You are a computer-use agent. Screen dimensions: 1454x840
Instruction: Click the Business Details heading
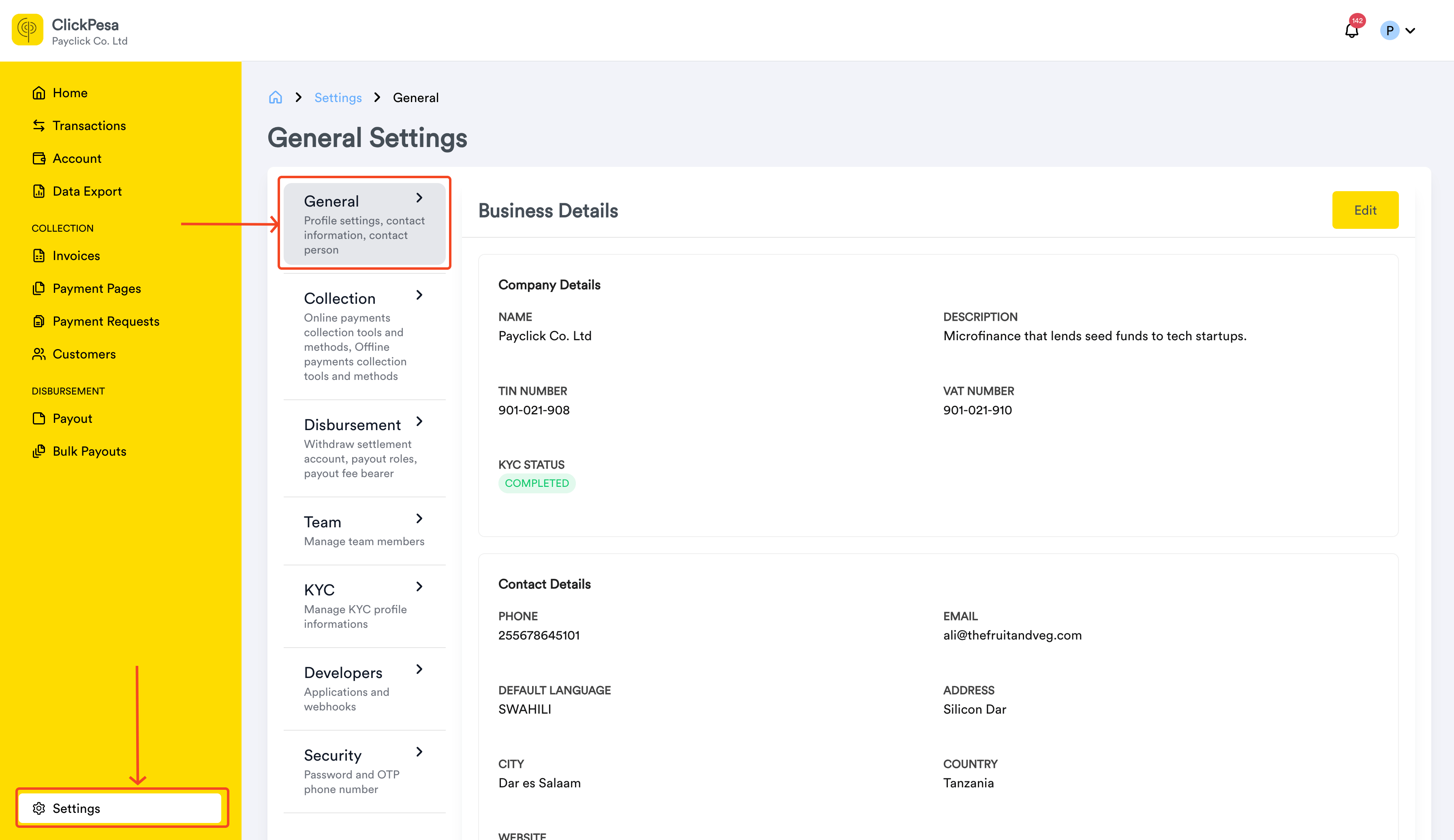pos(548,211)
